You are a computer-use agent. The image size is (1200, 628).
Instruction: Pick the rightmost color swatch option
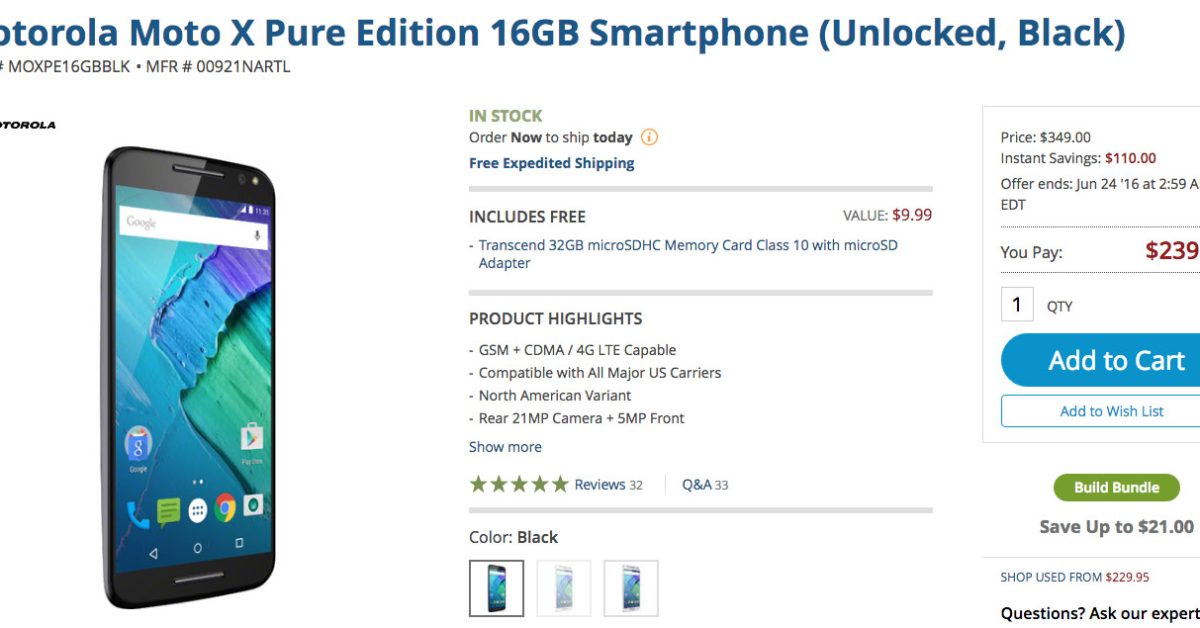pos(631,588)
